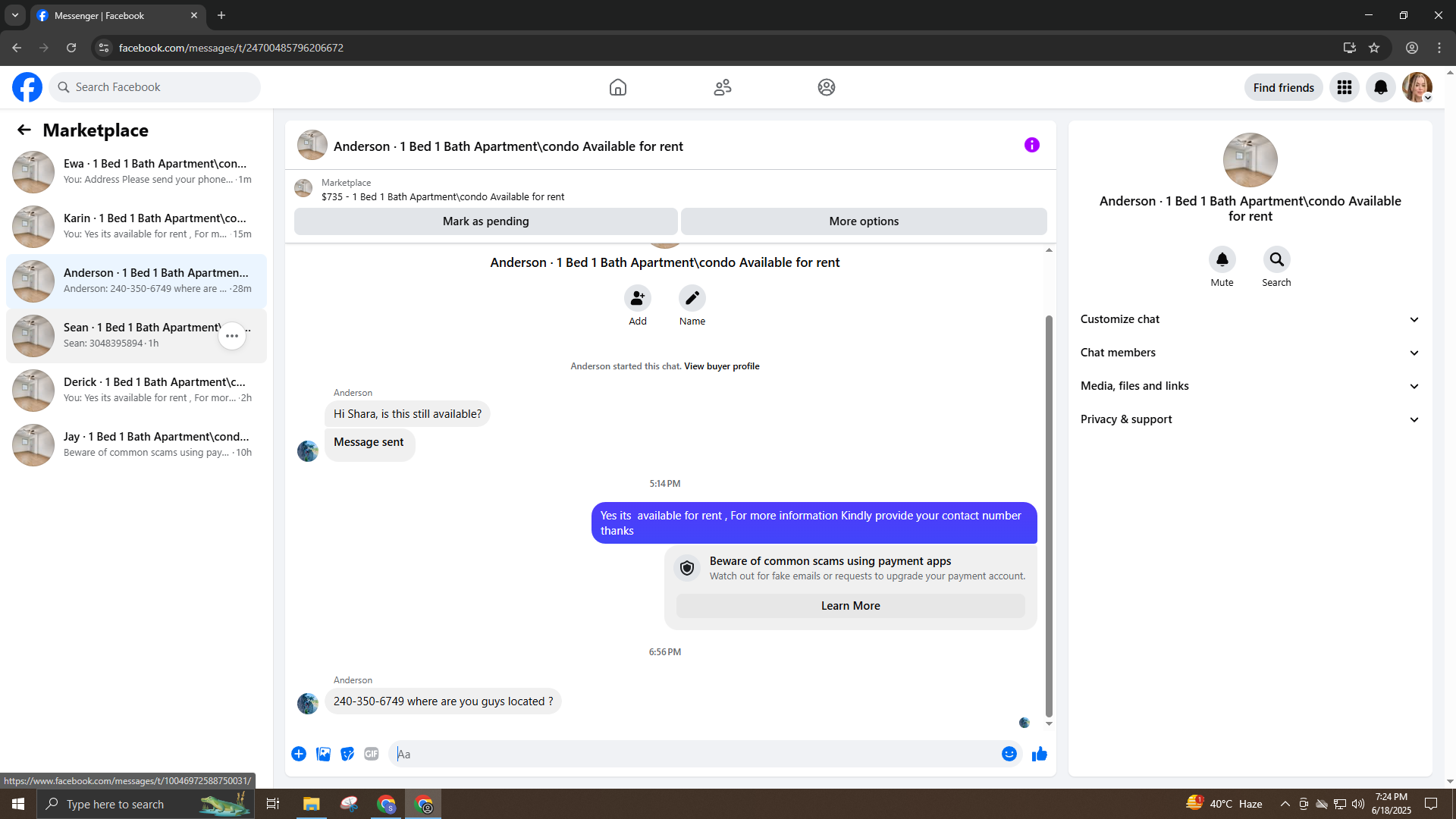Open Derick's apartment conversation
The image size is (1456, 819).
[x=136, y=391]
